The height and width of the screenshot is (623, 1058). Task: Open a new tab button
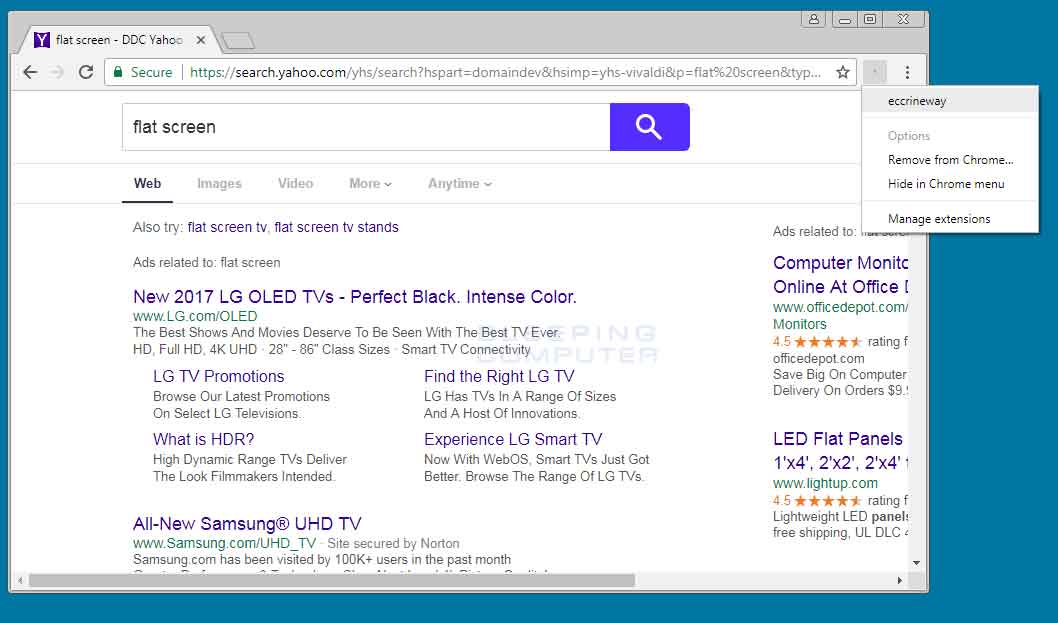238,41
